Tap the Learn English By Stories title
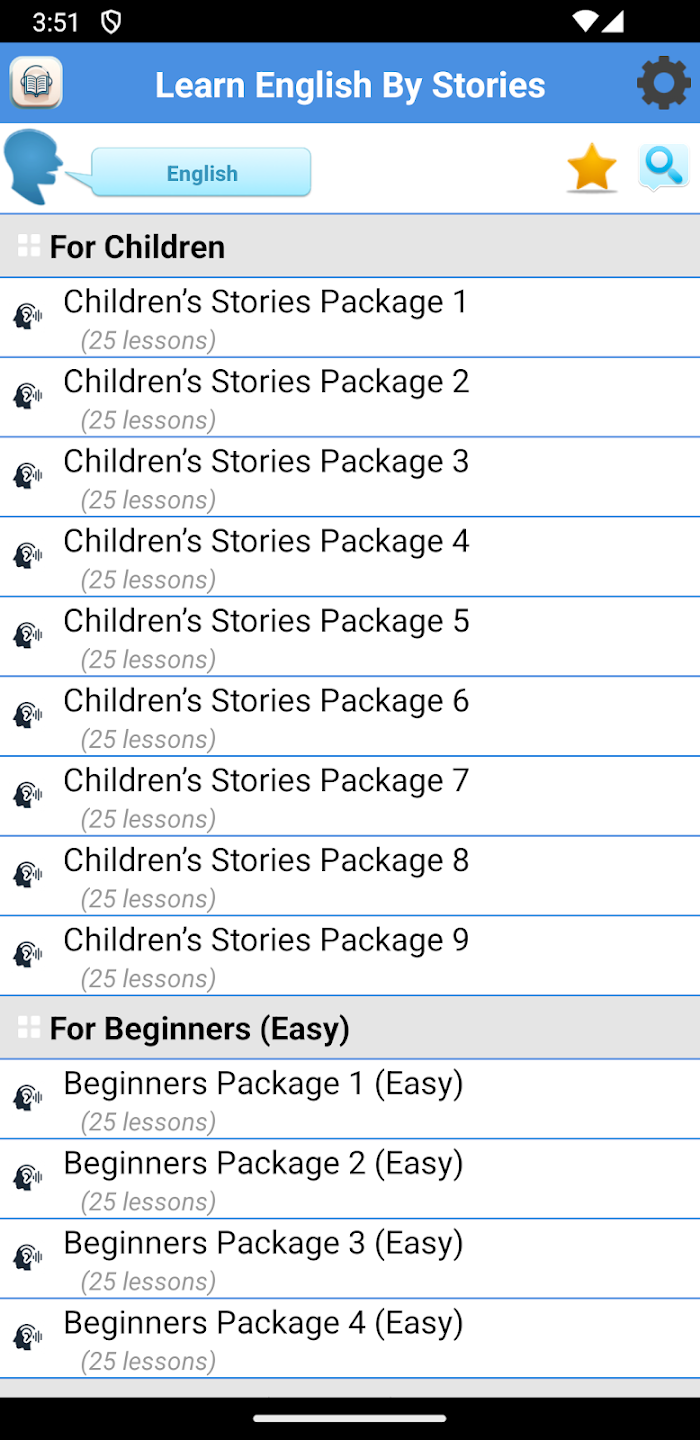700x1440 pixels. [350, 85]
